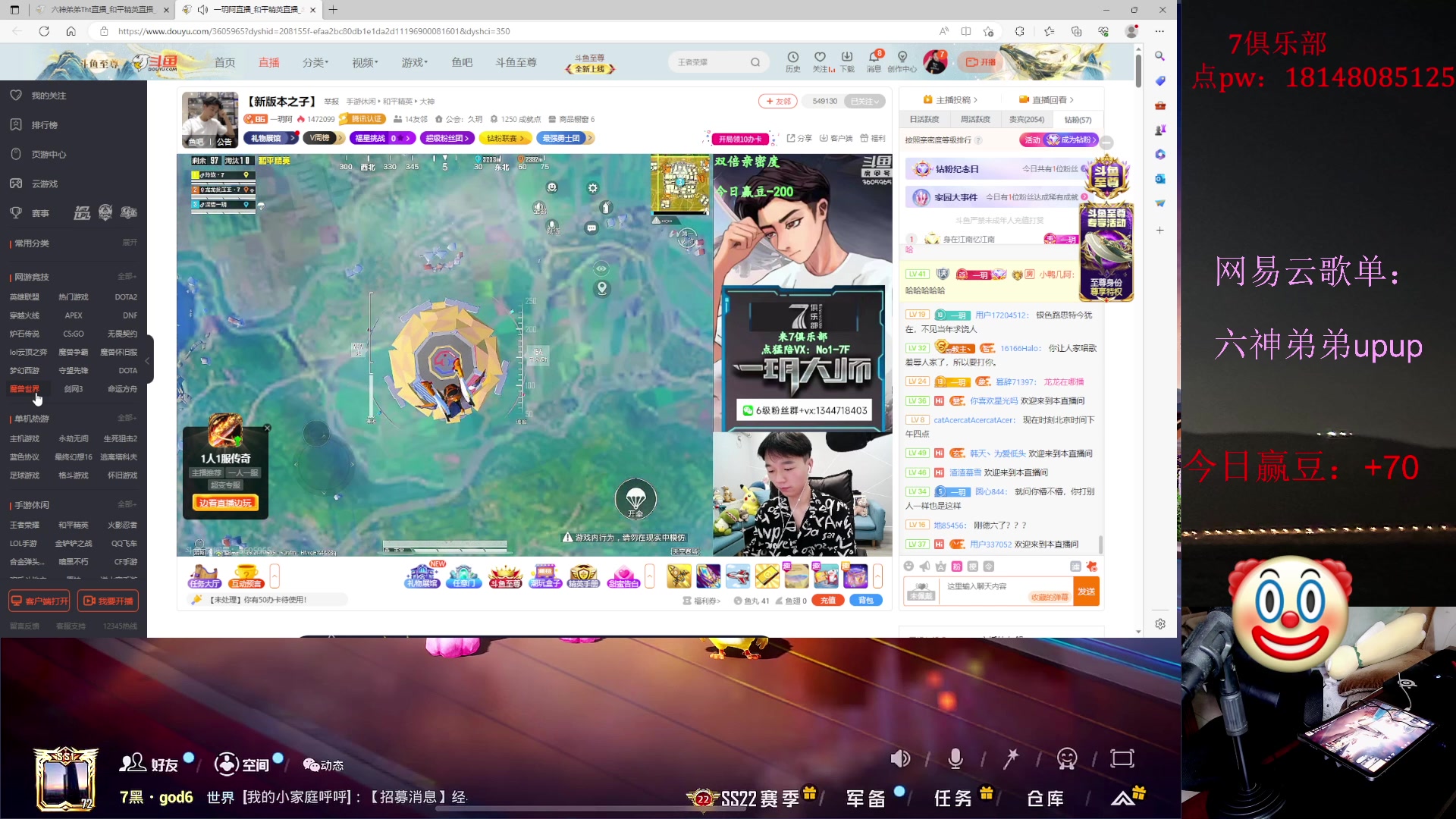Expand the 已关注 followed dropdown
This screenshot has height=819, width=1456.
point(865,100)
